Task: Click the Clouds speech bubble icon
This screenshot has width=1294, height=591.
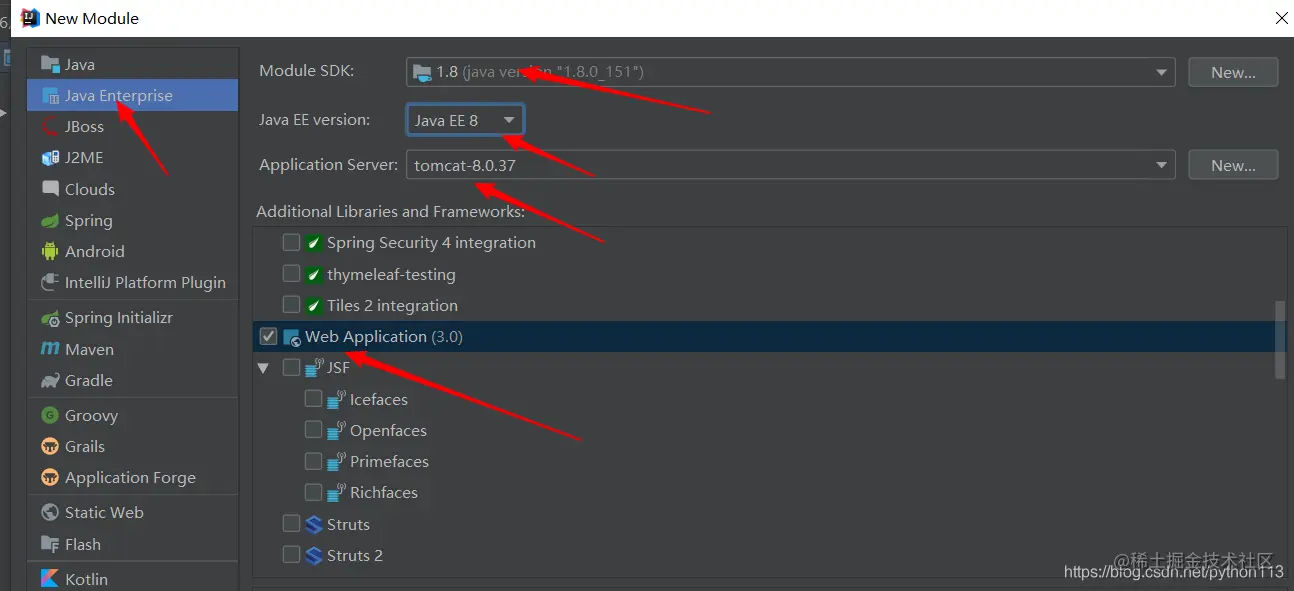Action: tap(50, 188)
